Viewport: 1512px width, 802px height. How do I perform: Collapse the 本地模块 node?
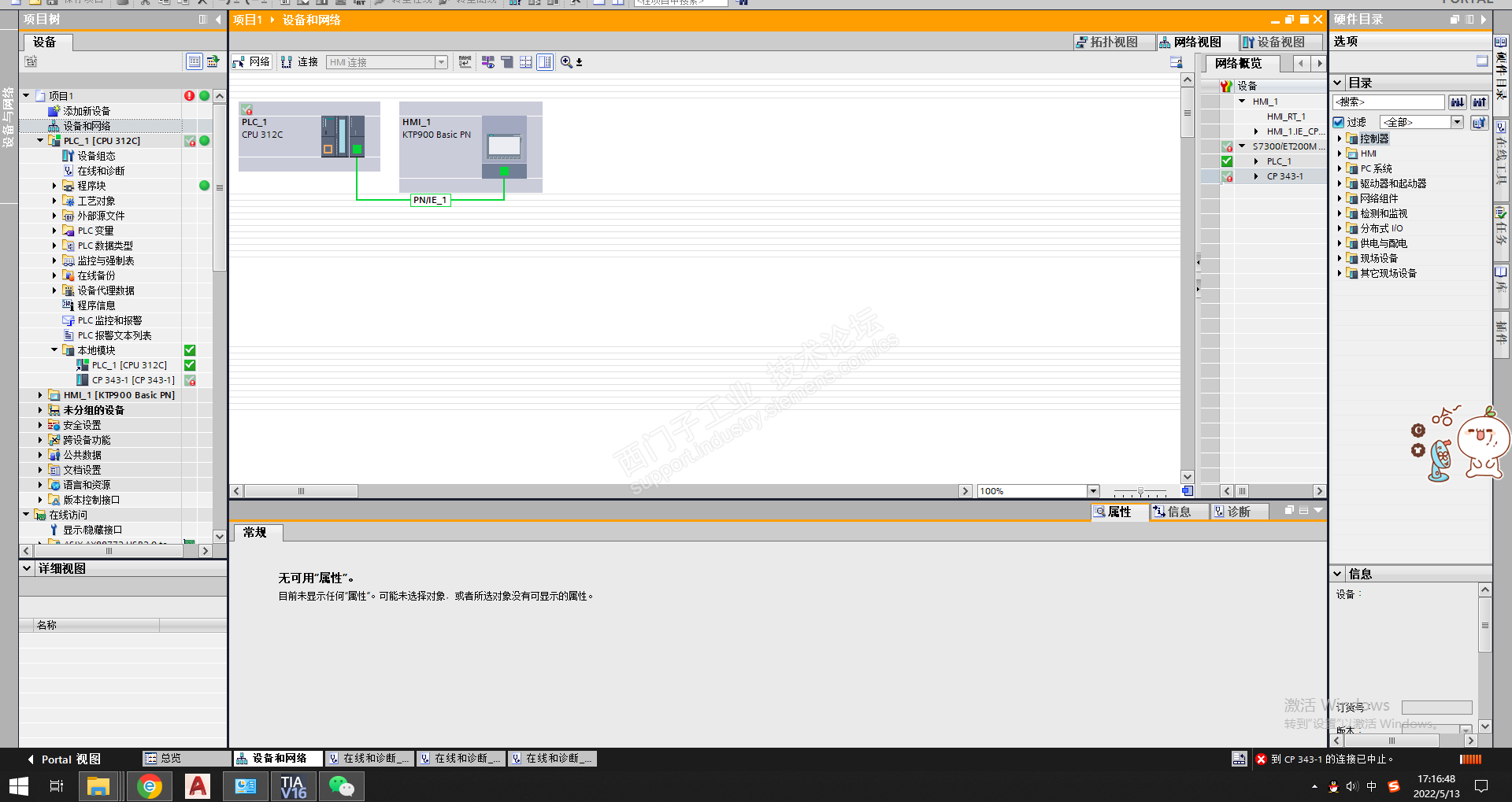54,350
